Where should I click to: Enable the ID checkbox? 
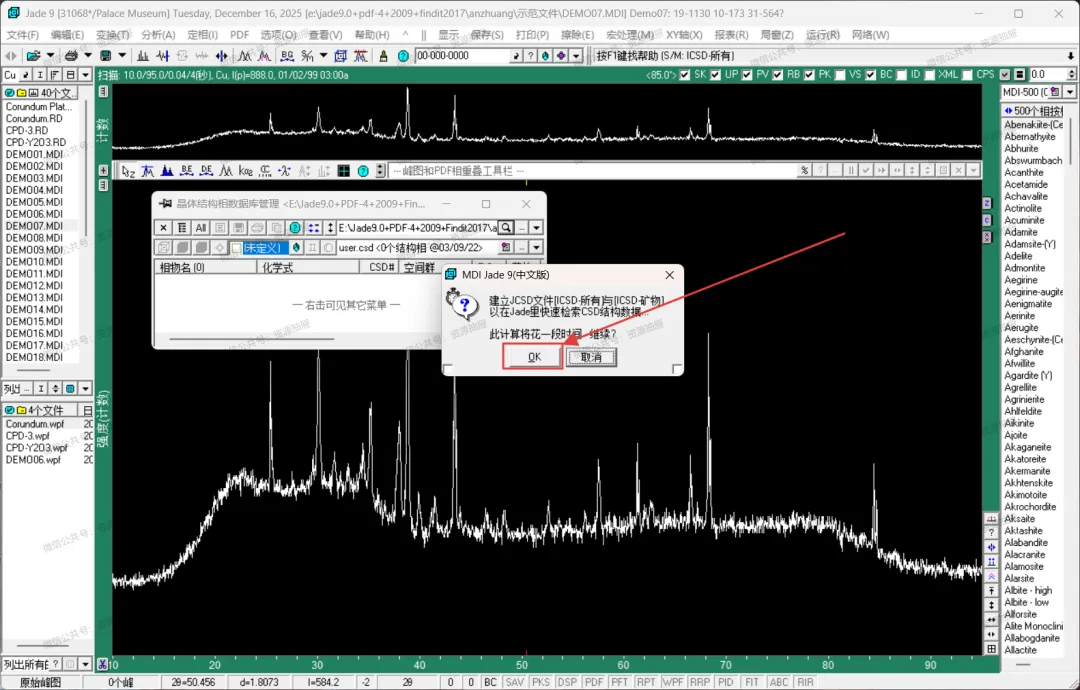902,74
